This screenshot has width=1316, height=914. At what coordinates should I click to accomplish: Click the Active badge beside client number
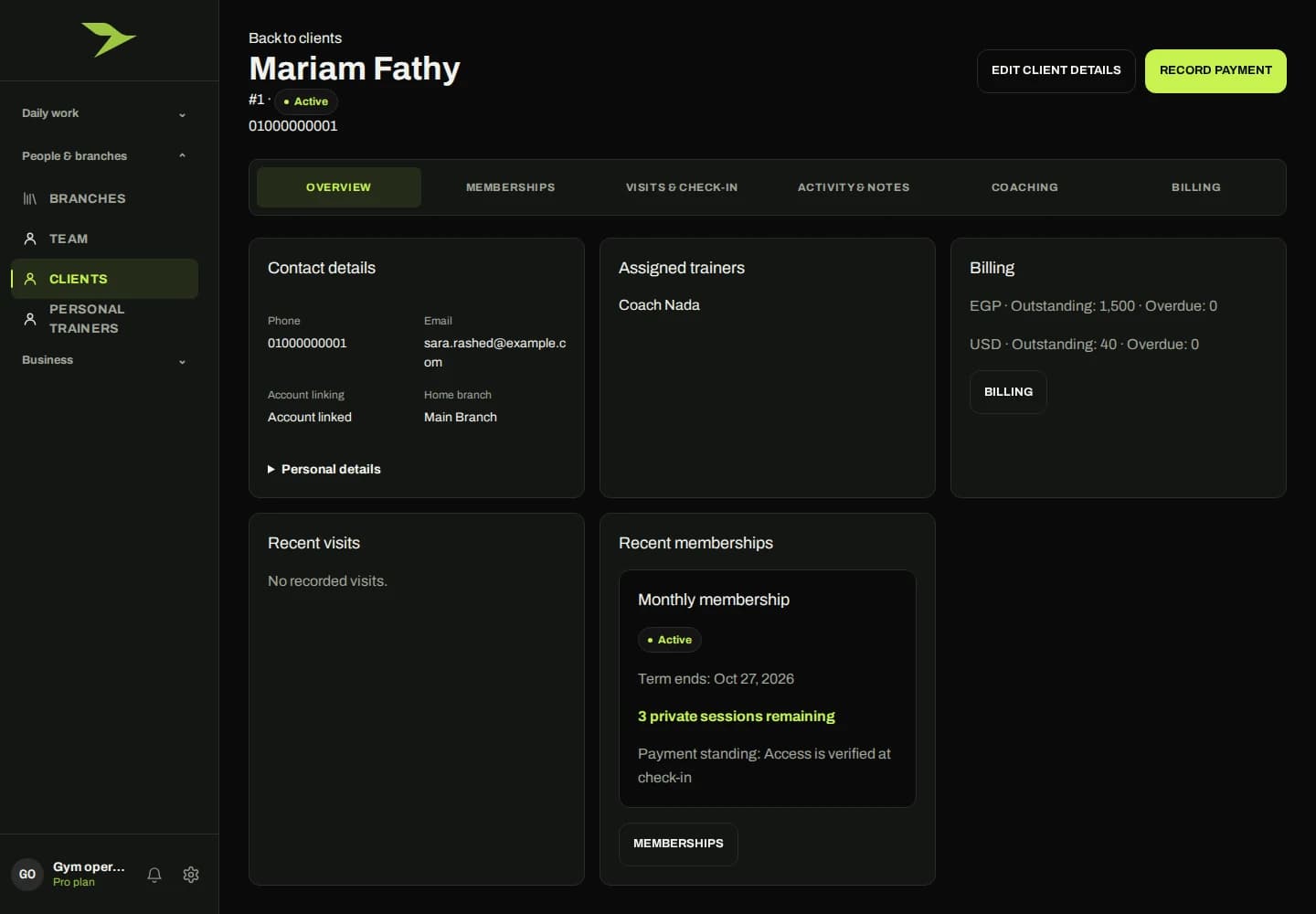coord(306,101)
